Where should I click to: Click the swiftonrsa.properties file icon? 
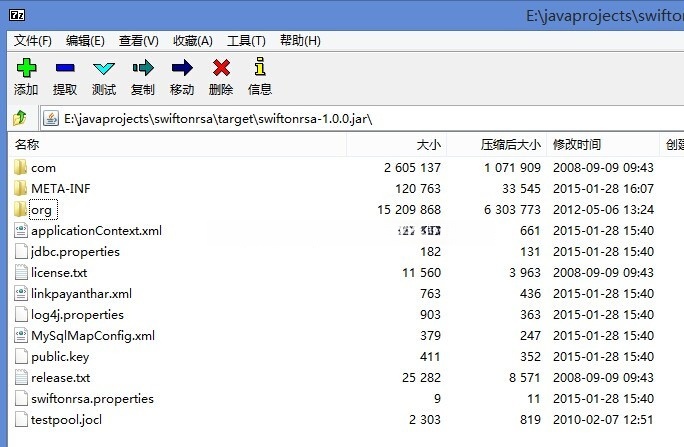click(21, 399)
